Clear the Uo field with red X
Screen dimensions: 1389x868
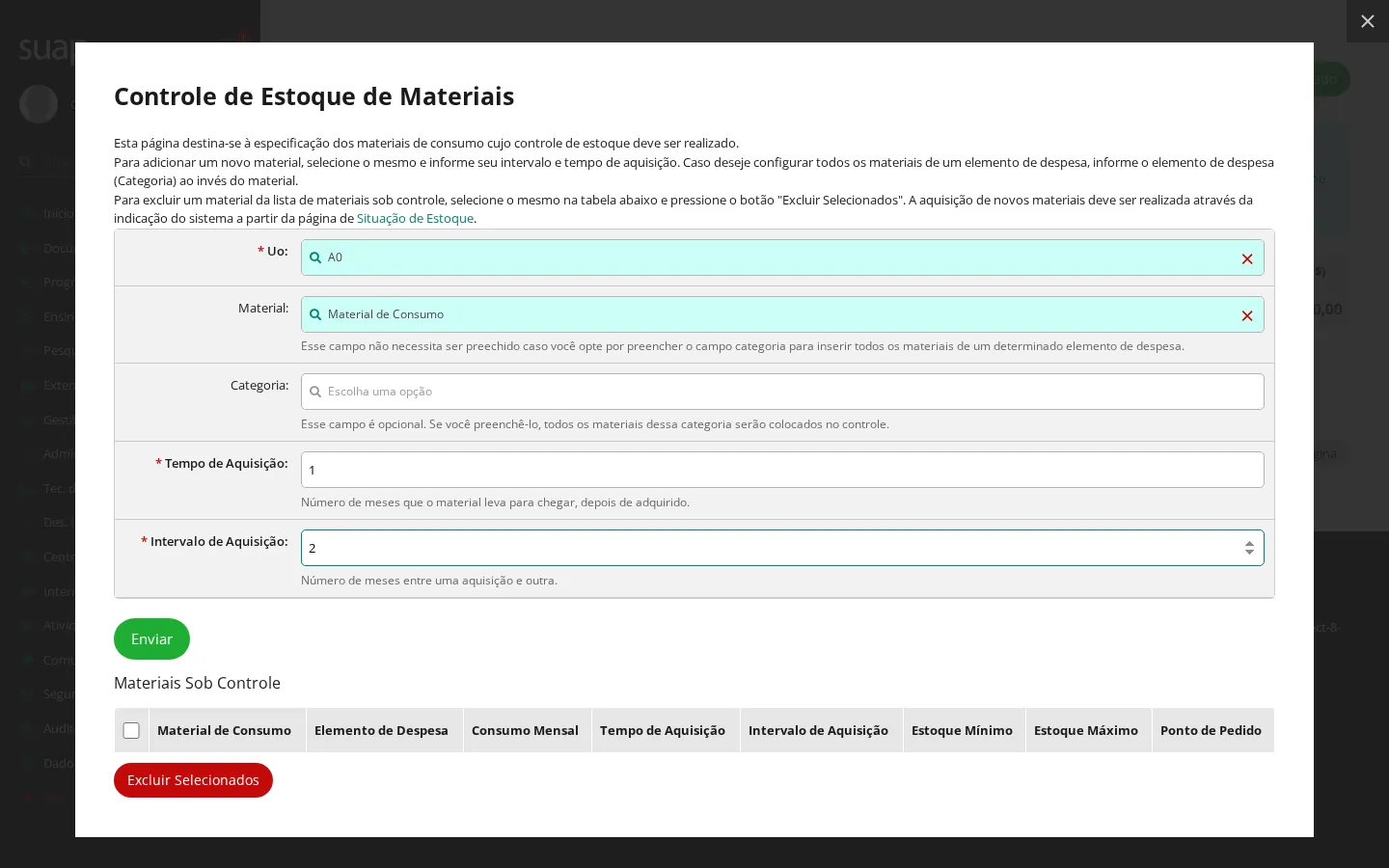point(1247,258)
